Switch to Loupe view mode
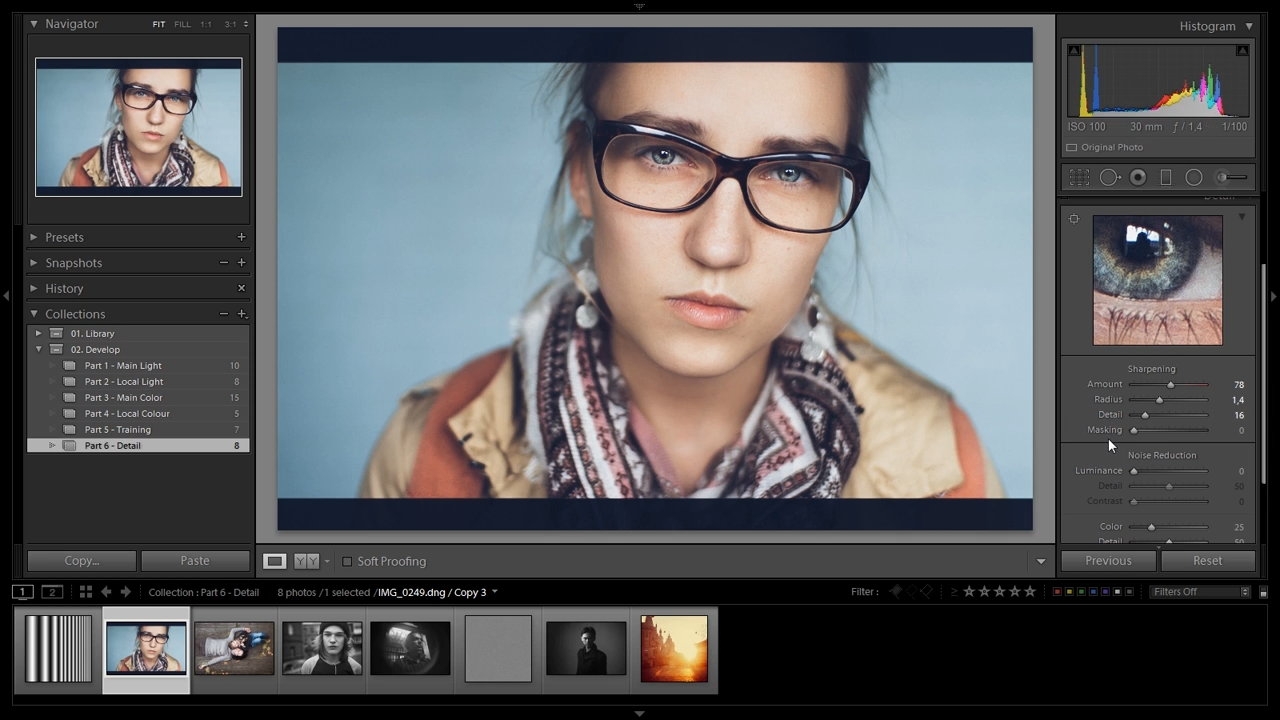 (x=274, y=561)
